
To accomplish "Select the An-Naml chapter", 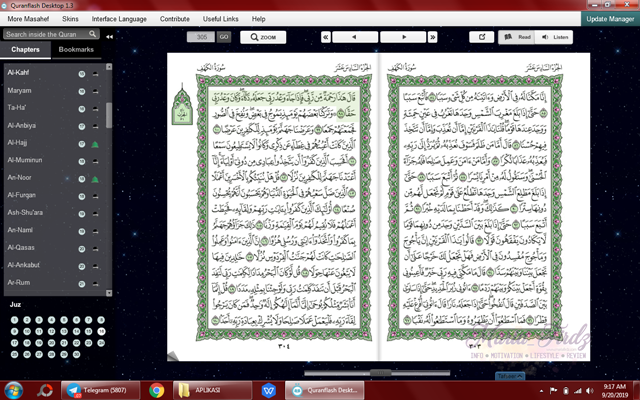I will (x=20, y=230).
